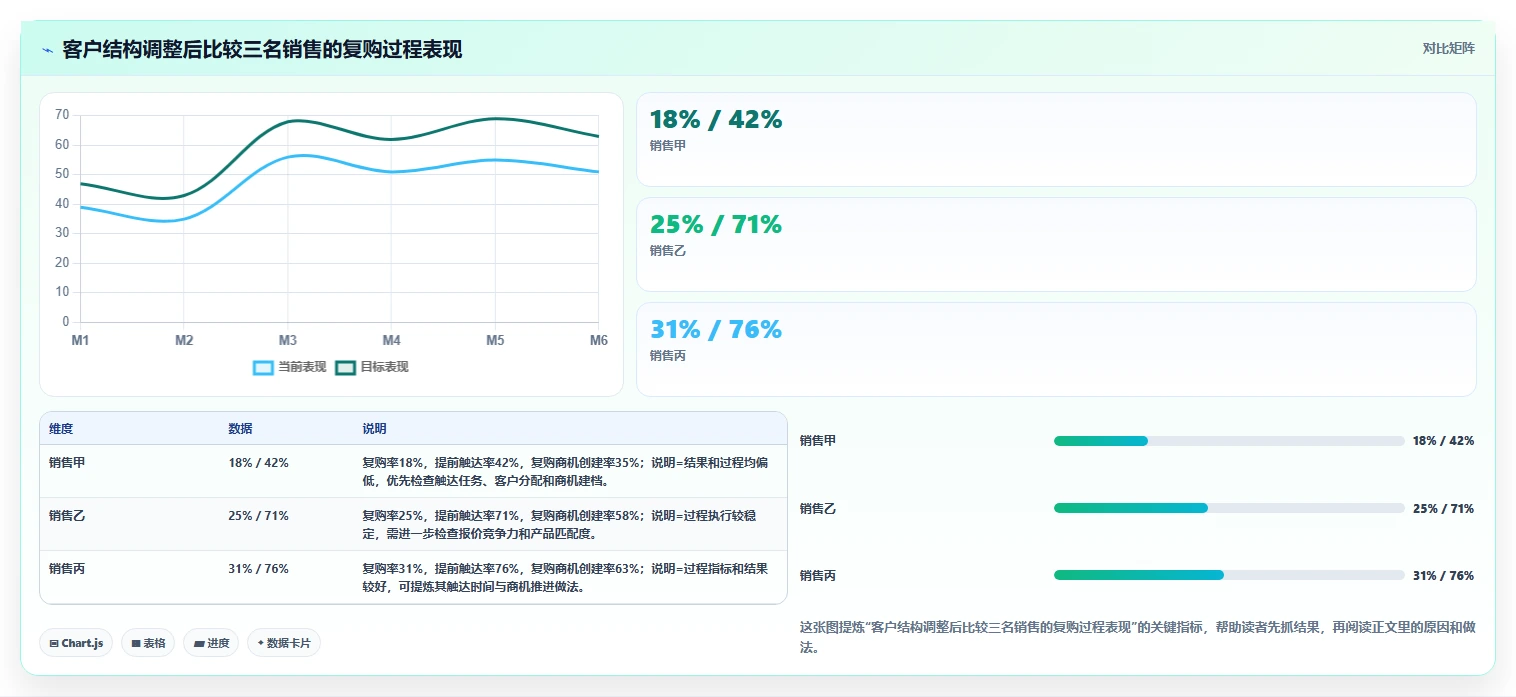Click table cell 25% / 71%
The image size is (1516, 697).
click(258, 515)
